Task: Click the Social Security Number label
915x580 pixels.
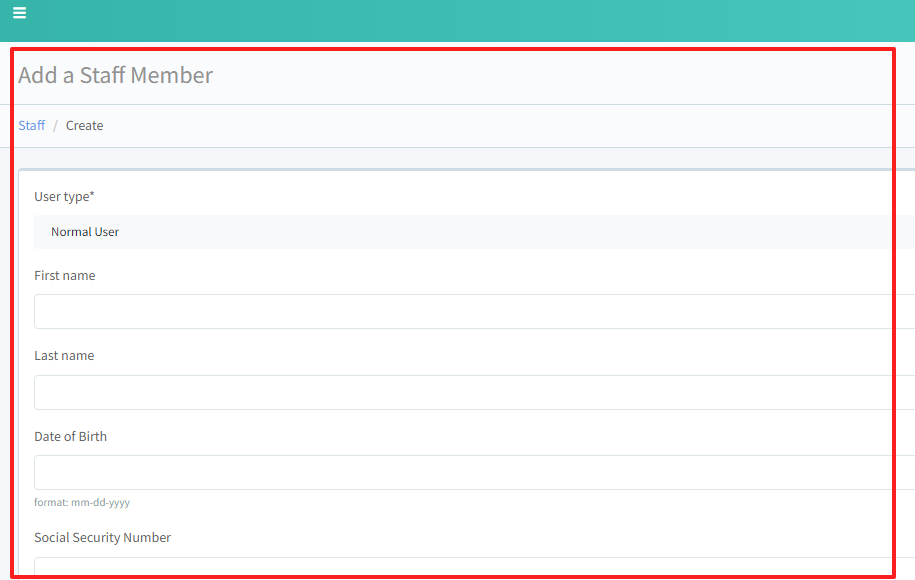Action: 102,538
